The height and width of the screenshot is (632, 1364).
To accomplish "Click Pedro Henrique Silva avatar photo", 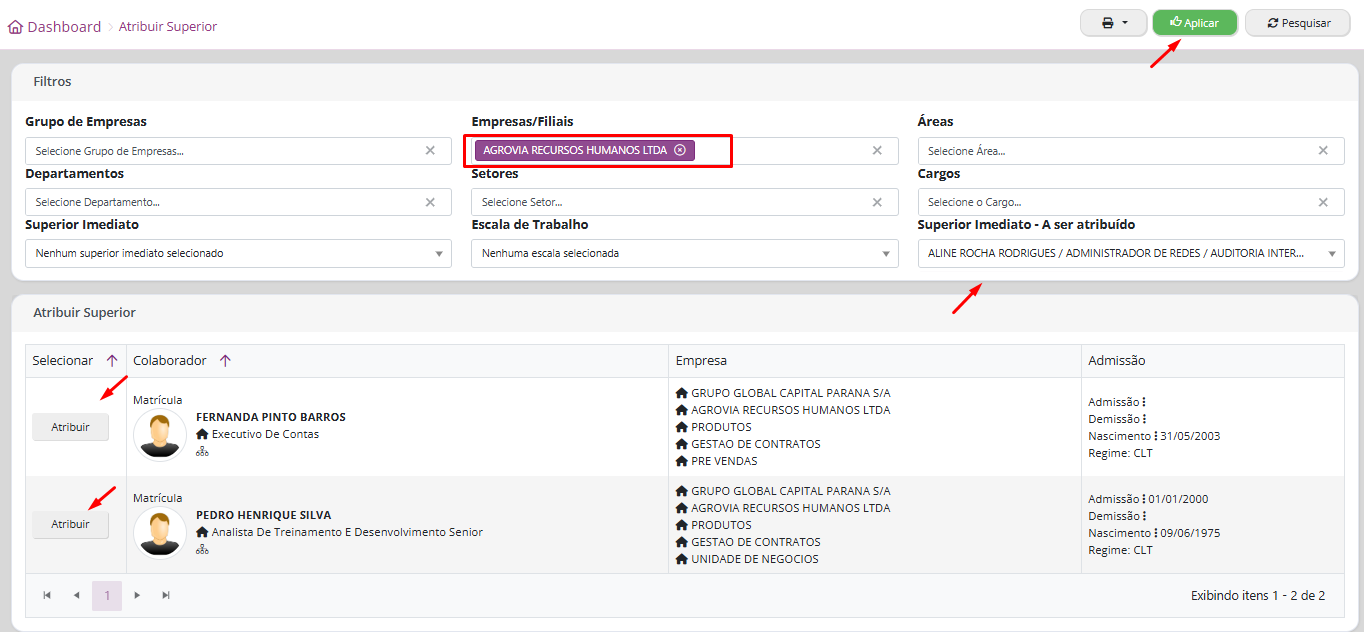I will [160, 533].
